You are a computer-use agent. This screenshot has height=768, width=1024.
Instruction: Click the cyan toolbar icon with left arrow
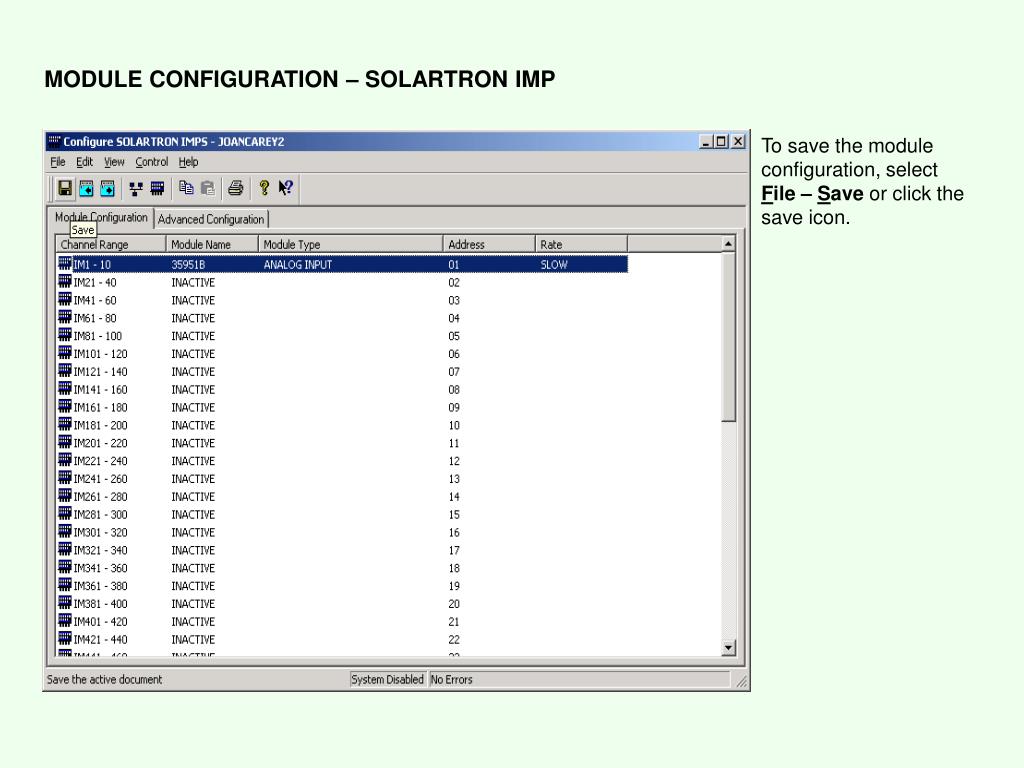pyautogui.click(x=86, y=189)
